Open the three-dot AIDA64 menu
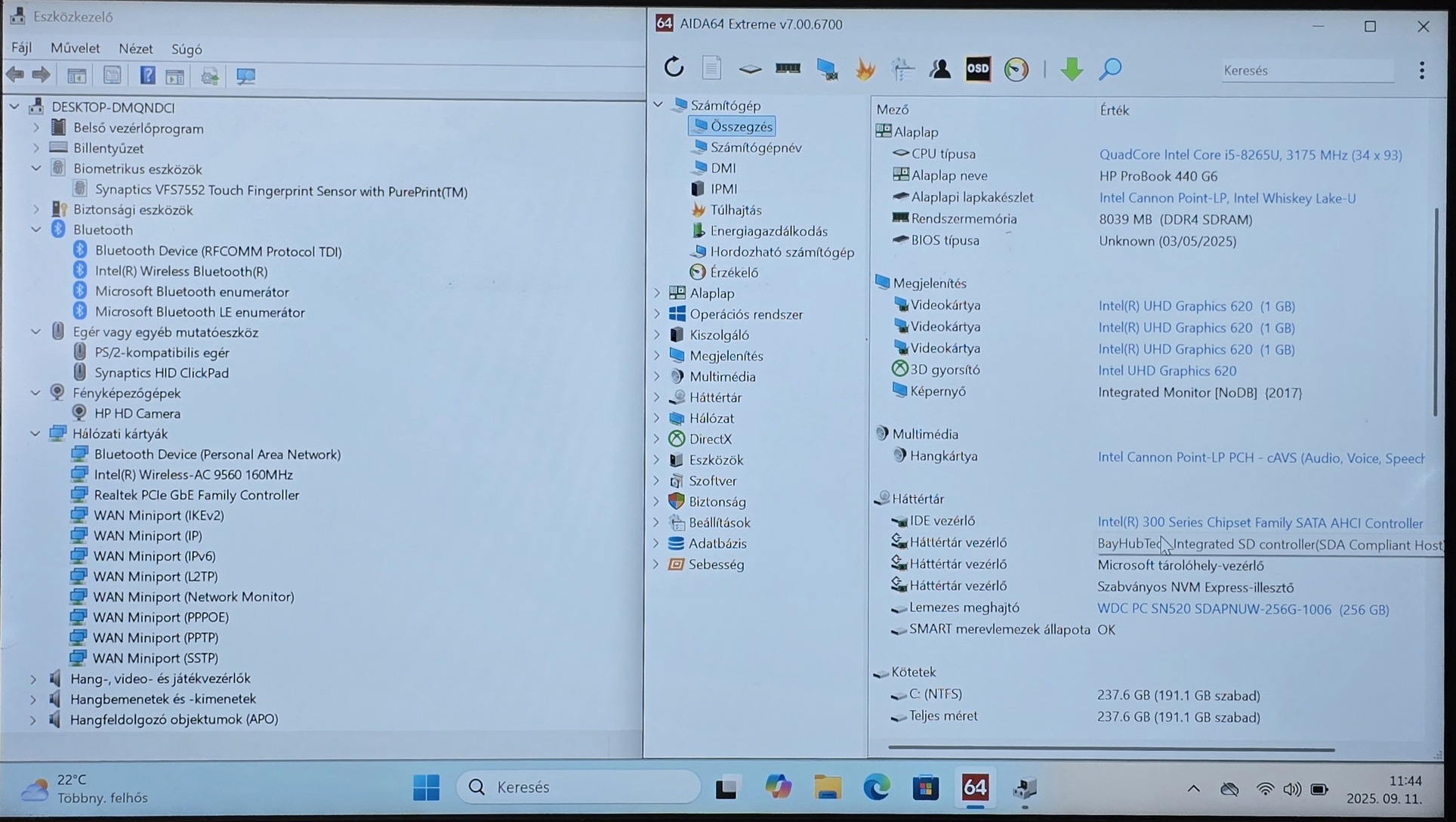This screenshot has width=1456, height=822. pyautogui.click(x=1421, y=70)
